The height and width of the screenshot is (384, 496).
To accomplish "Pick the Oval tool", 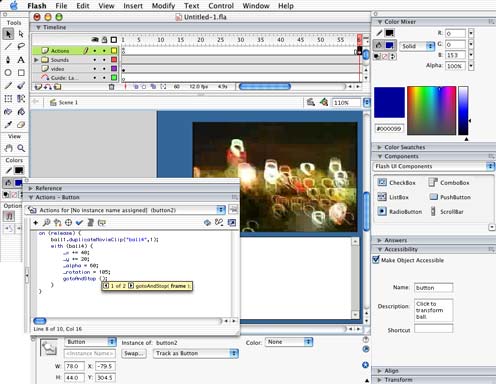I will point(8,72).
